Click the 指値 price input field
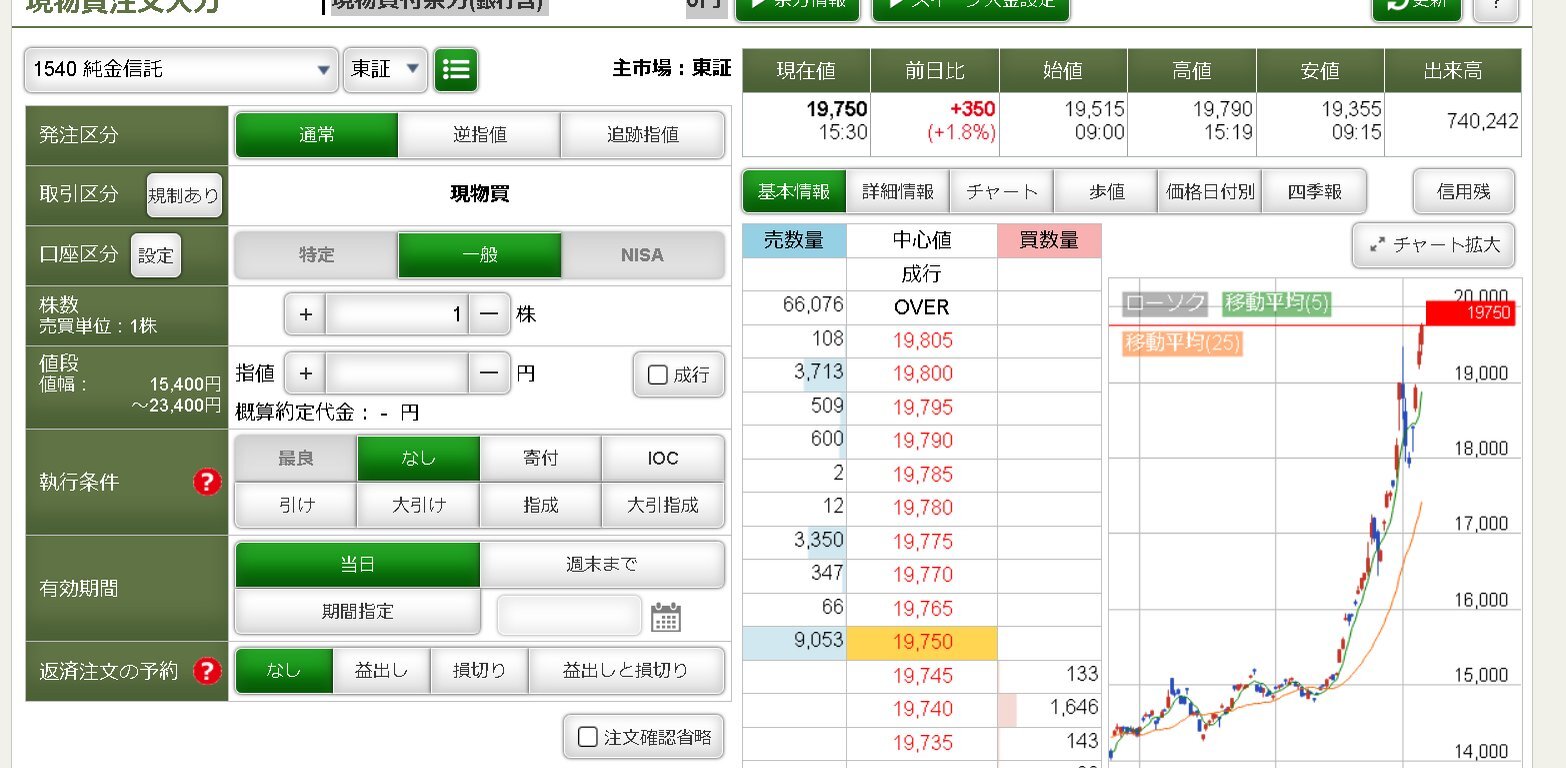This screenshot has width=1566, height=768. pyautogui.click(x=397, y=374)
